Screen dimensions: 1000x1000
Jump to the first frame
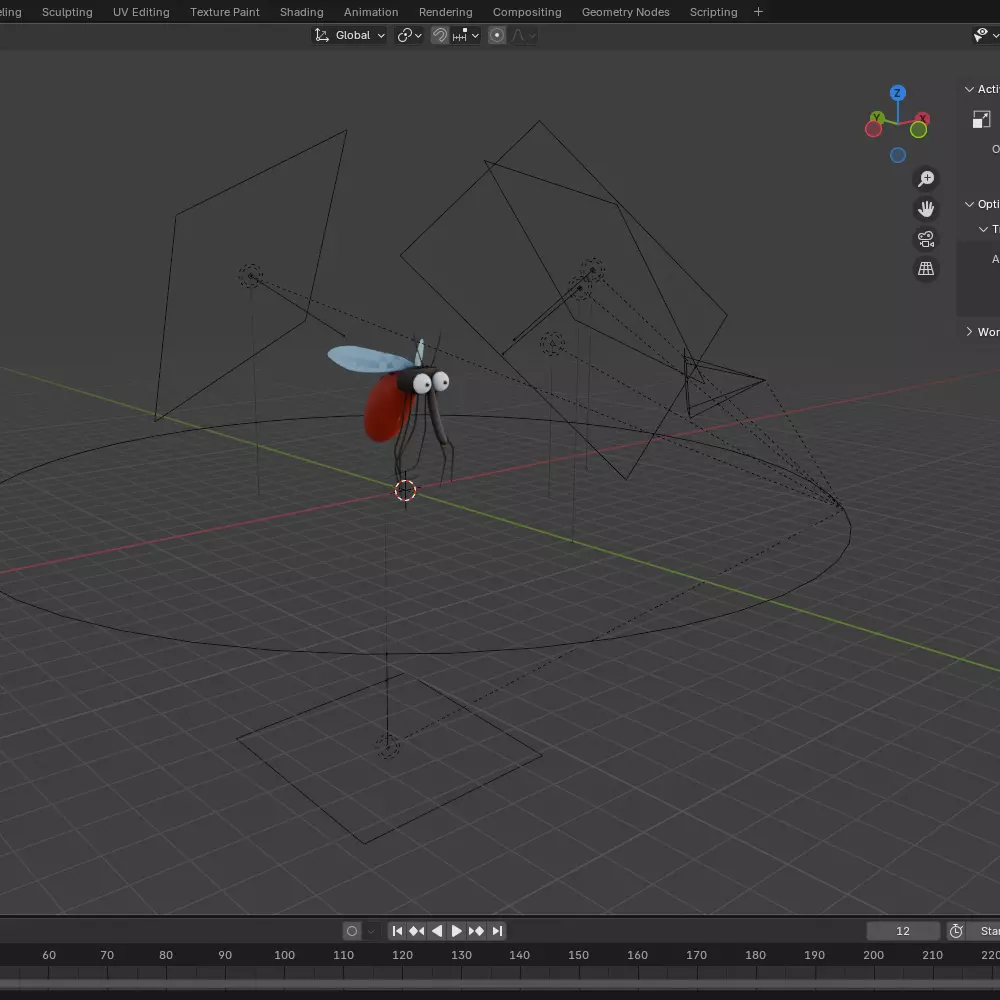point(397,931)
